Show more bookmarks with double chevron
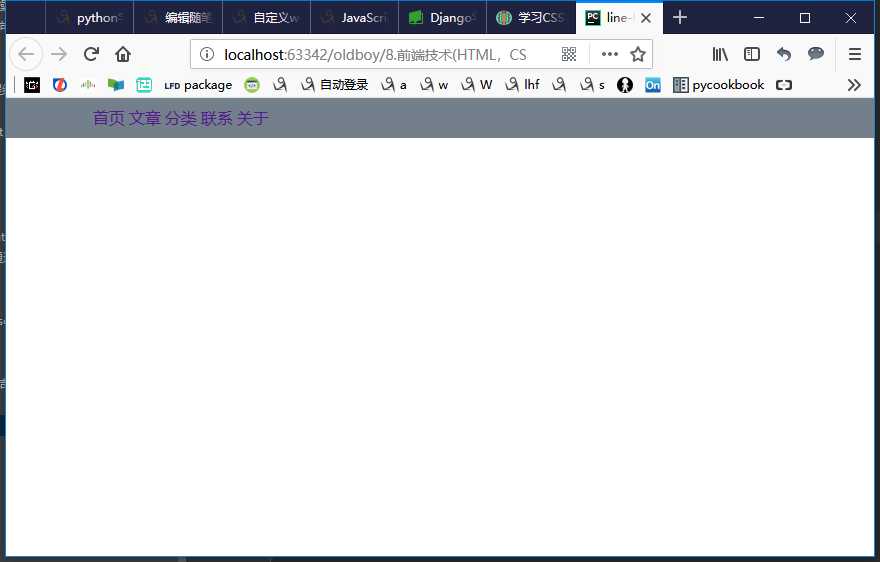 854,85
